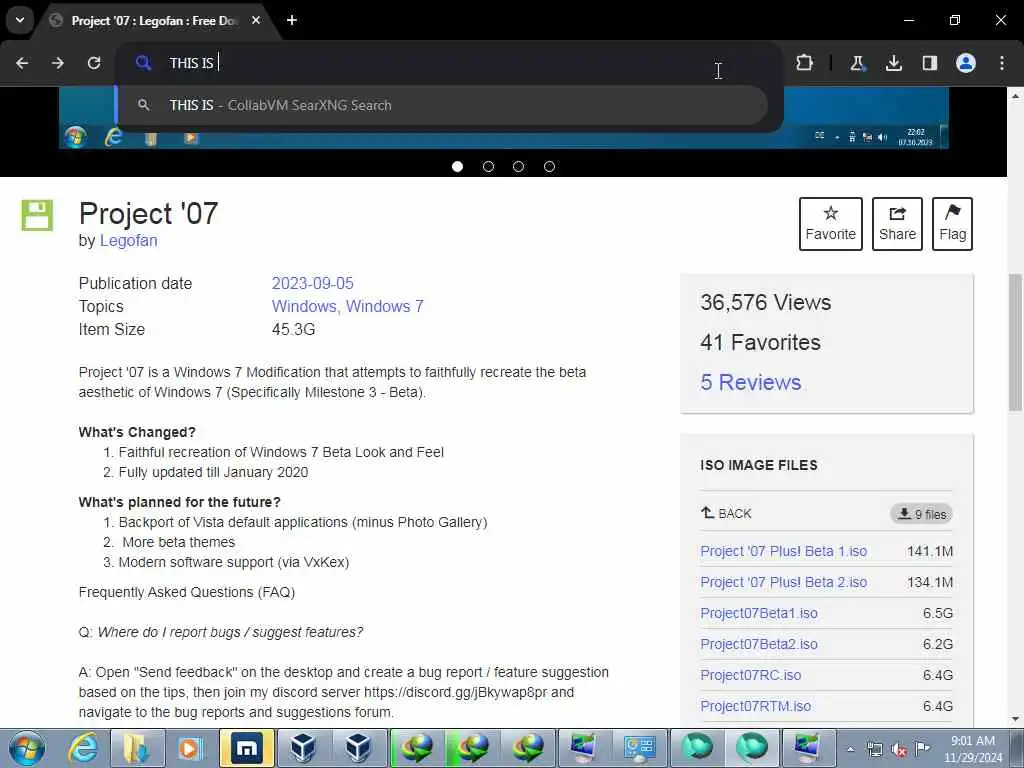The image size is (1024, 768).
Task: Download Project '07 Plus! Beta 2.iso
Action: pyautogui.click(x=784, y=582)
